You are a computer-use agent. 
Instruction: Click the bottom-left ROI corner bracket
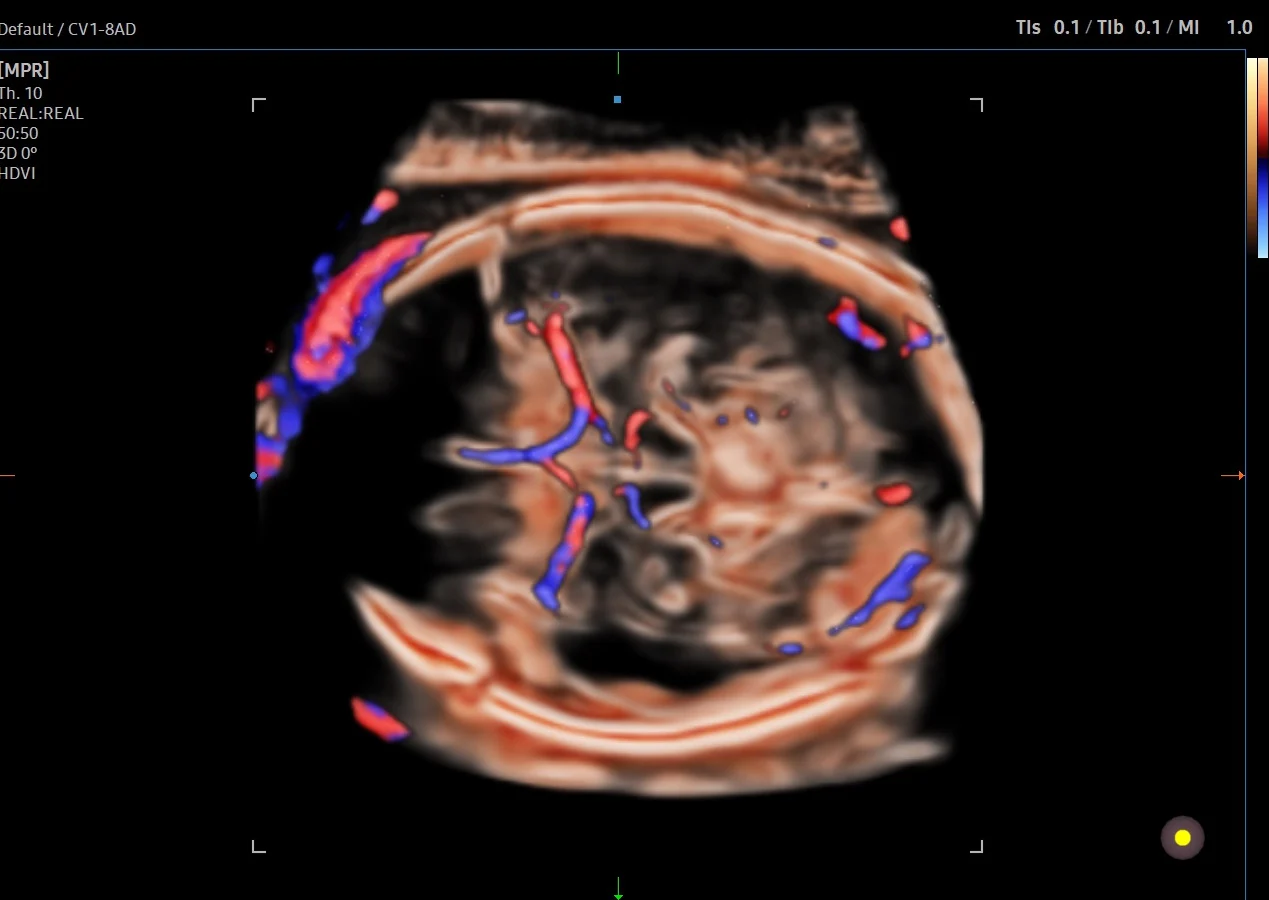click(x=258, y=846)
